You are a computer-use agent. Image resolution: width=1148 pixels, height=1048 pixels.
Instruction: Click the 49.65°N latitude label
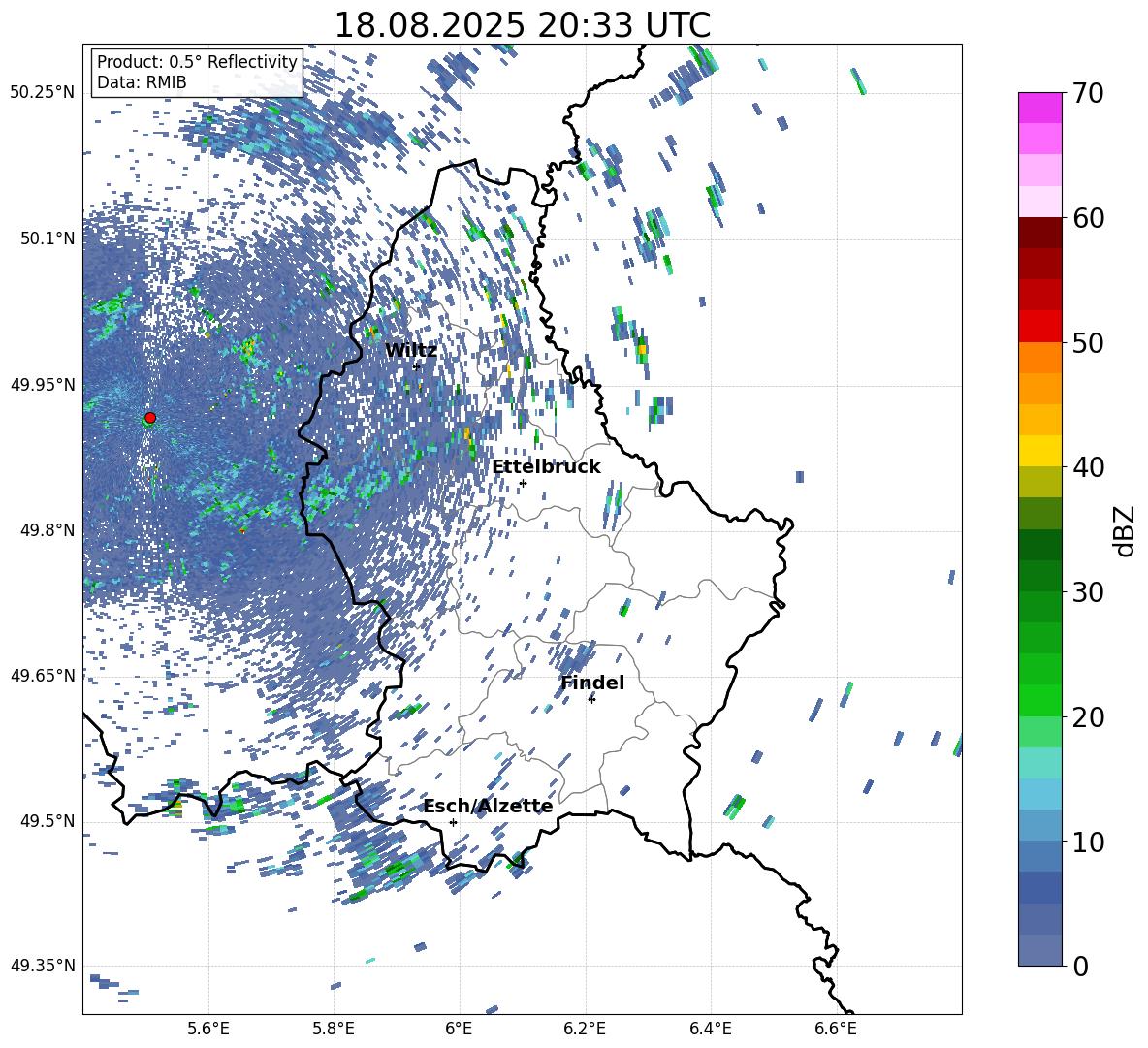point(43,676)
